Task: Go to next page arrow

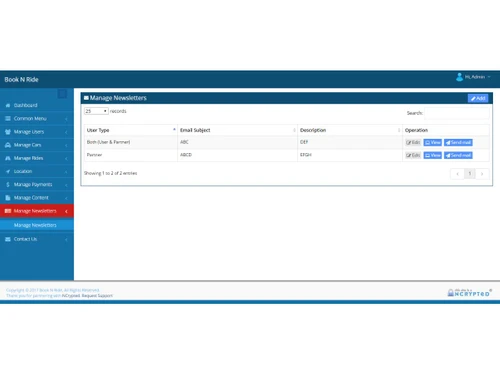Action: pos(482,174)
